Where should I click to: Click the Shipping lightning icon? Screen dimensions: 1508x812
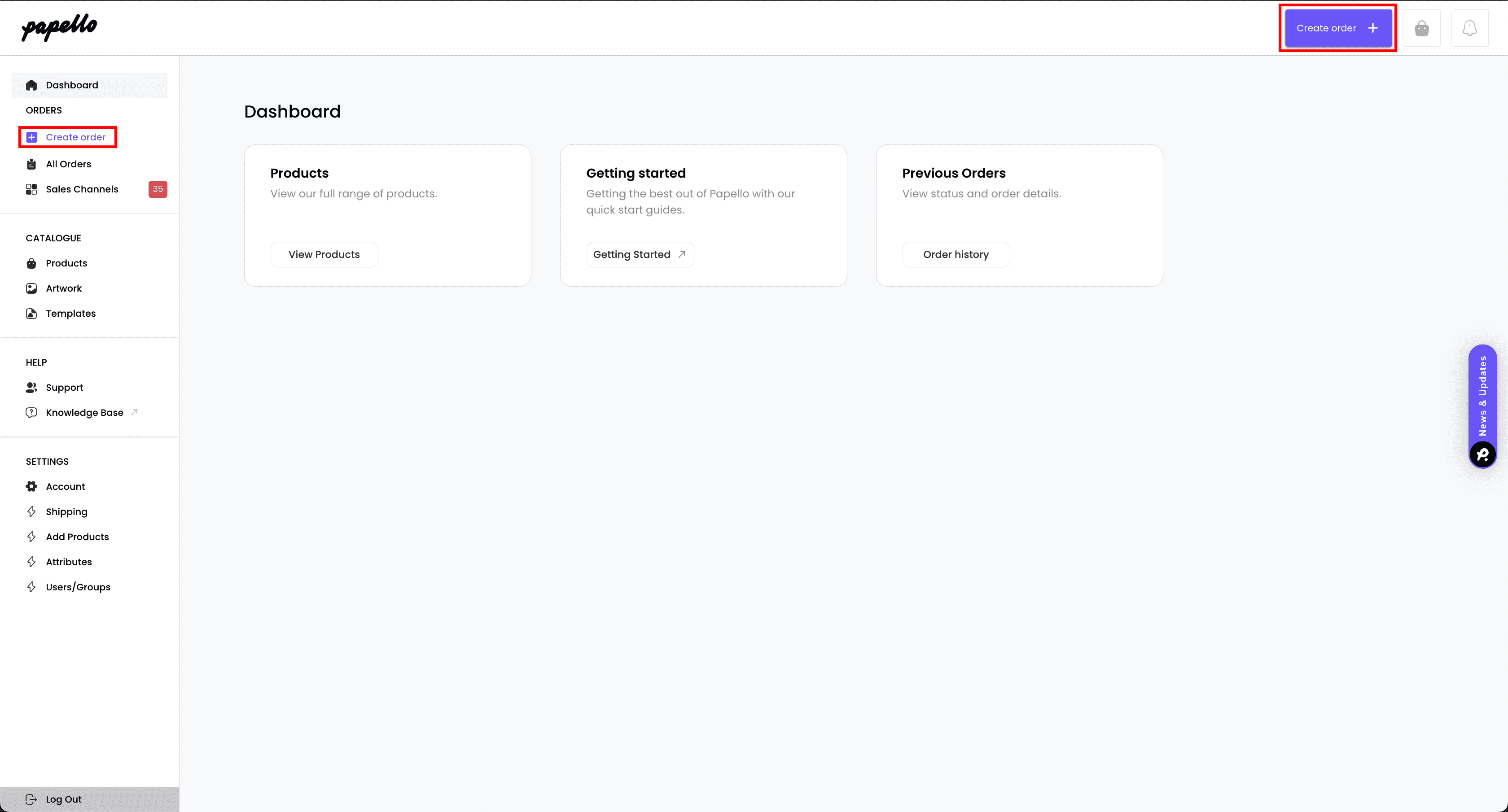point(31,512)
